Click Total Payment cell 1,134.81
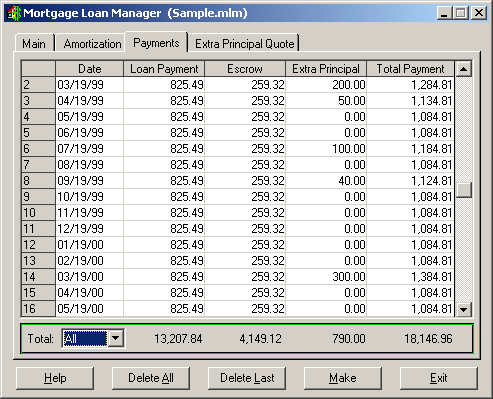The height and width of the screenshot is (399, 493). [x=410, y=101]
